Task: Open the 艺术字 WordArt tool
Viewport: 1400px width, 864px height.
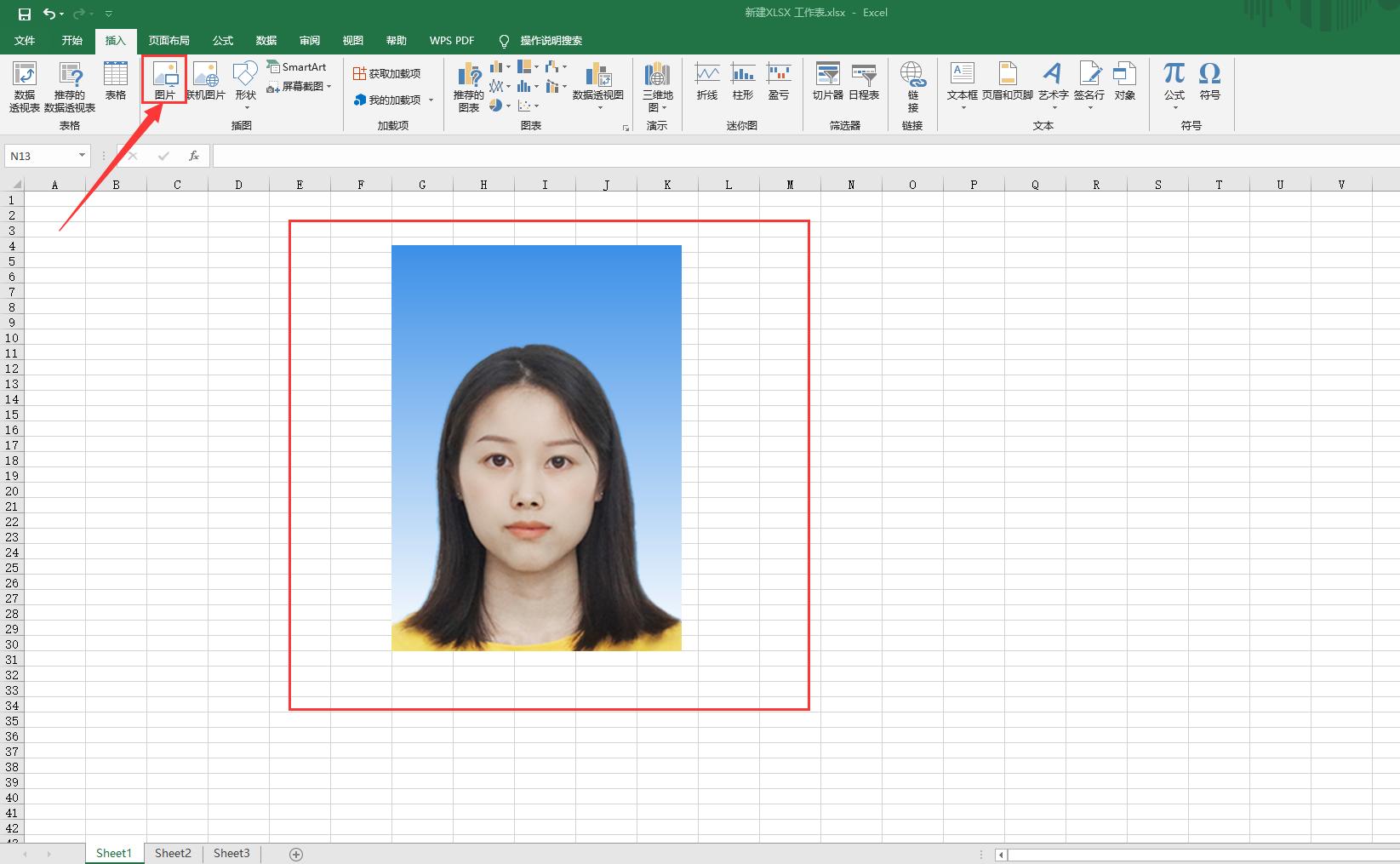Action: coord(1053,81)
